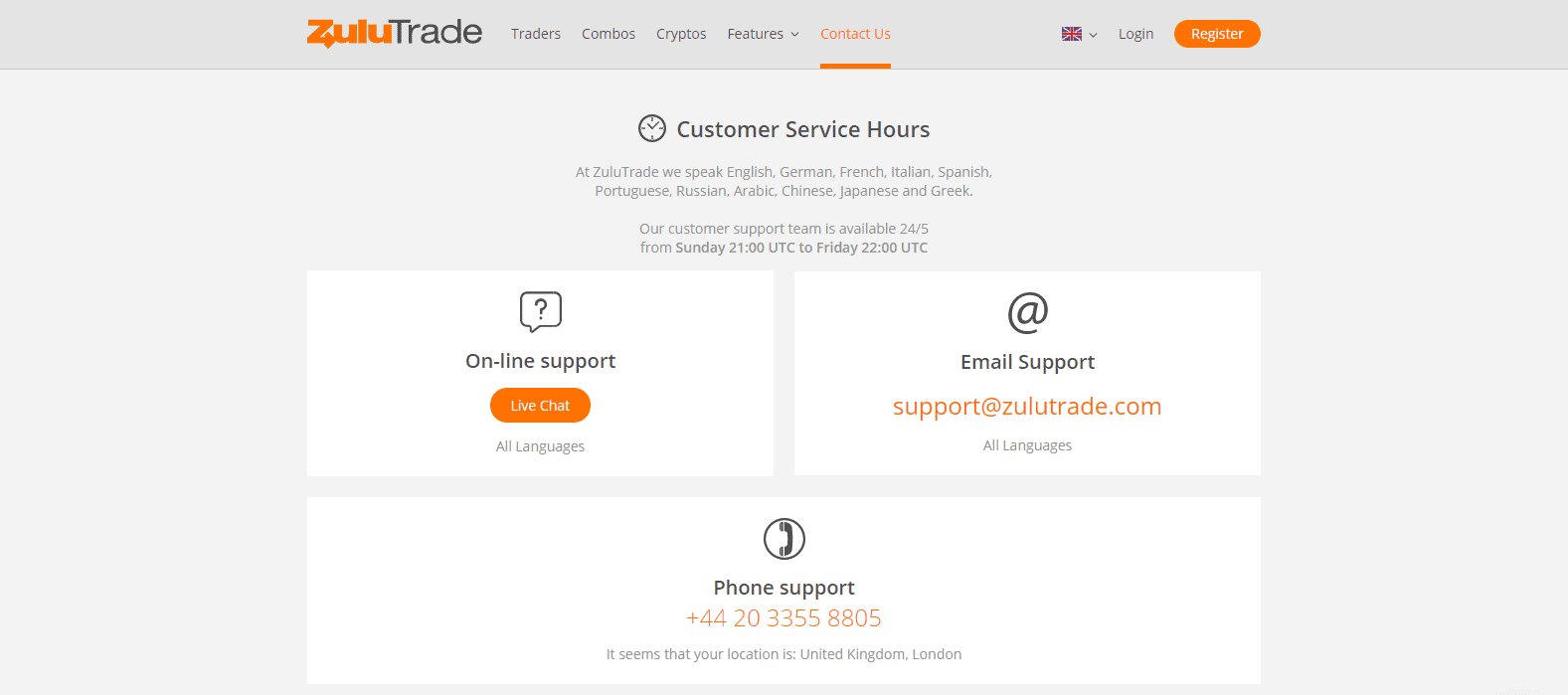
Task: Click the Login link
Action: [1135, 34]
